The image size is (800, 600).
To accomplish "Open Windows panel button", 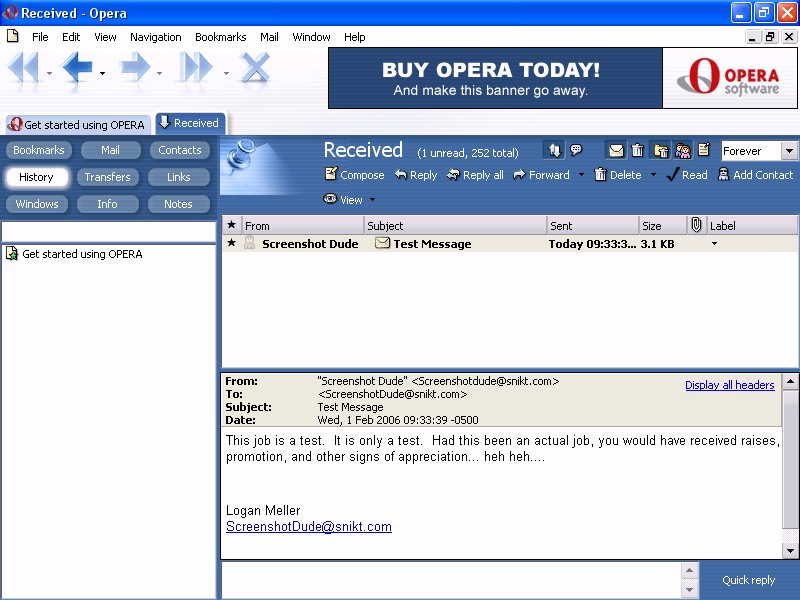I will click(x=37, y=204).
